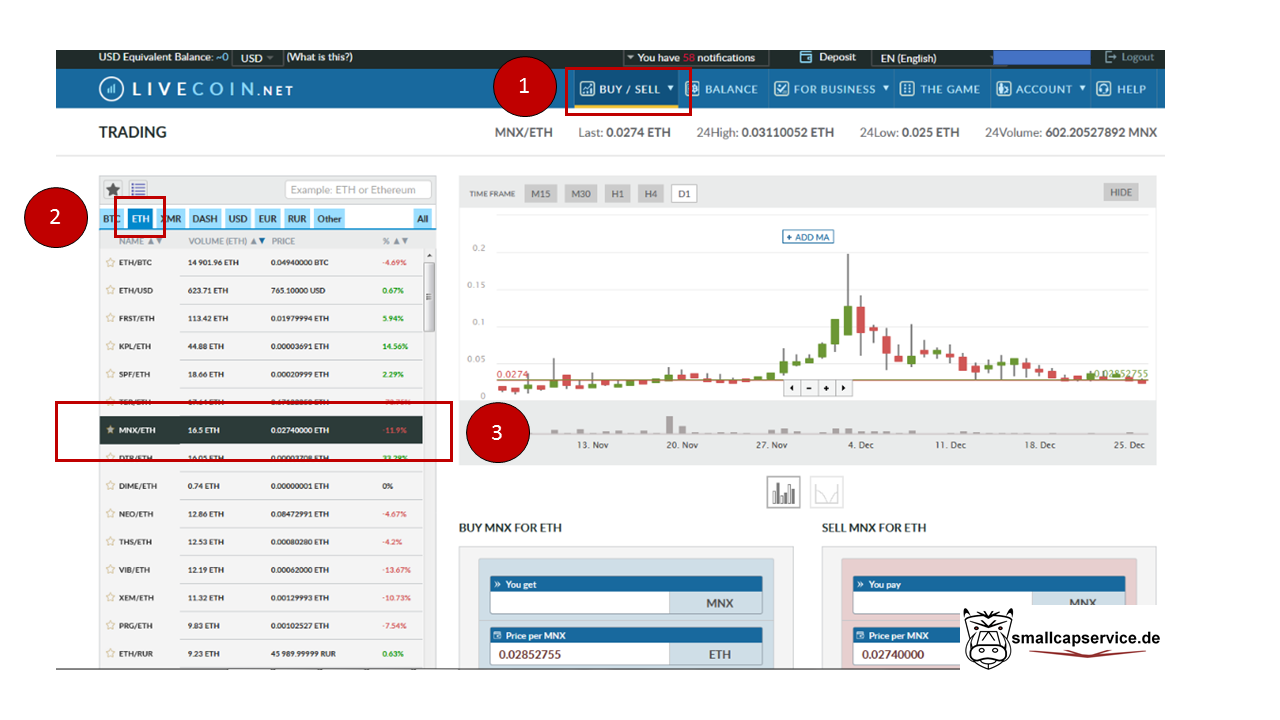Switch to the depth chart view icon
The height and width of the screenshot is (720, 1280).
pos(827,493)
